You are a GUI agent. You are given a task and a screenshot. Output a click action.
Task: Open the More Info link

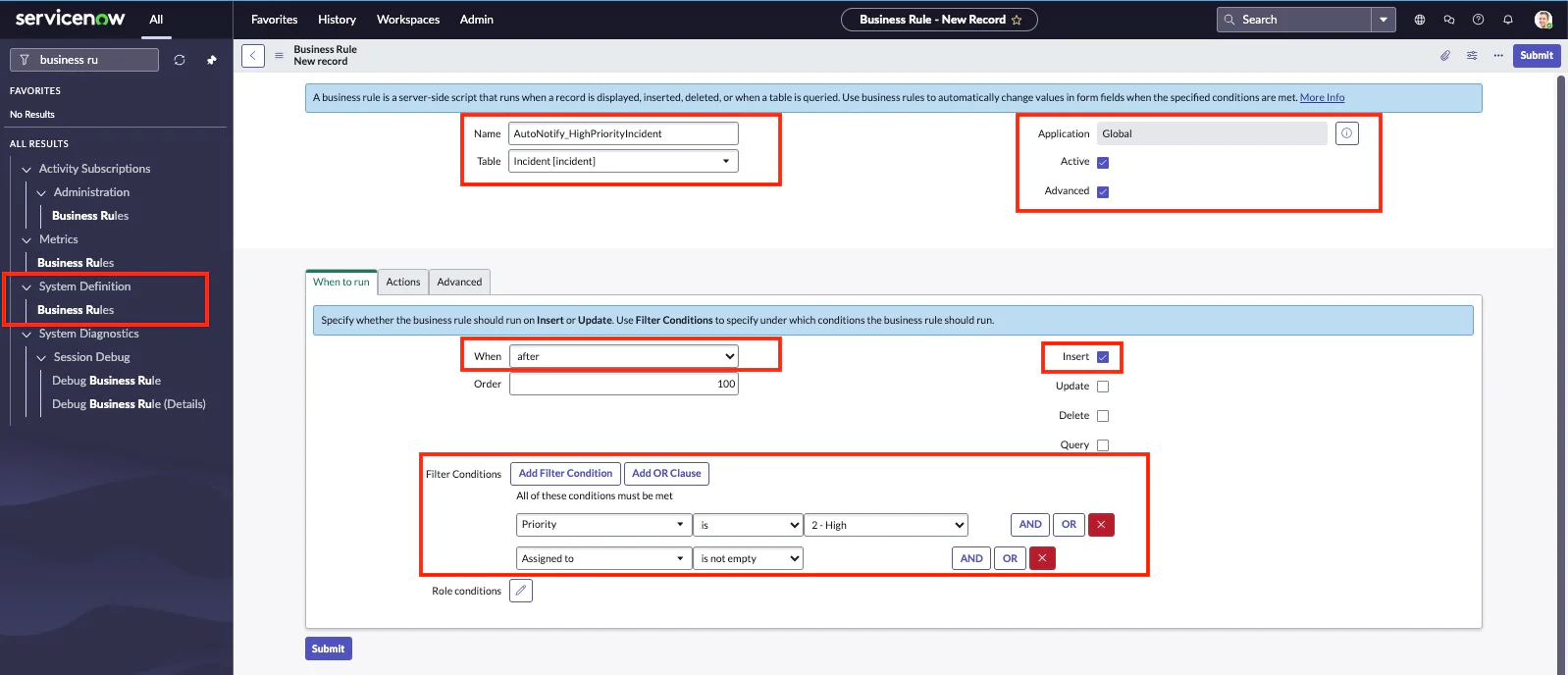click(x=1322, y=97)
